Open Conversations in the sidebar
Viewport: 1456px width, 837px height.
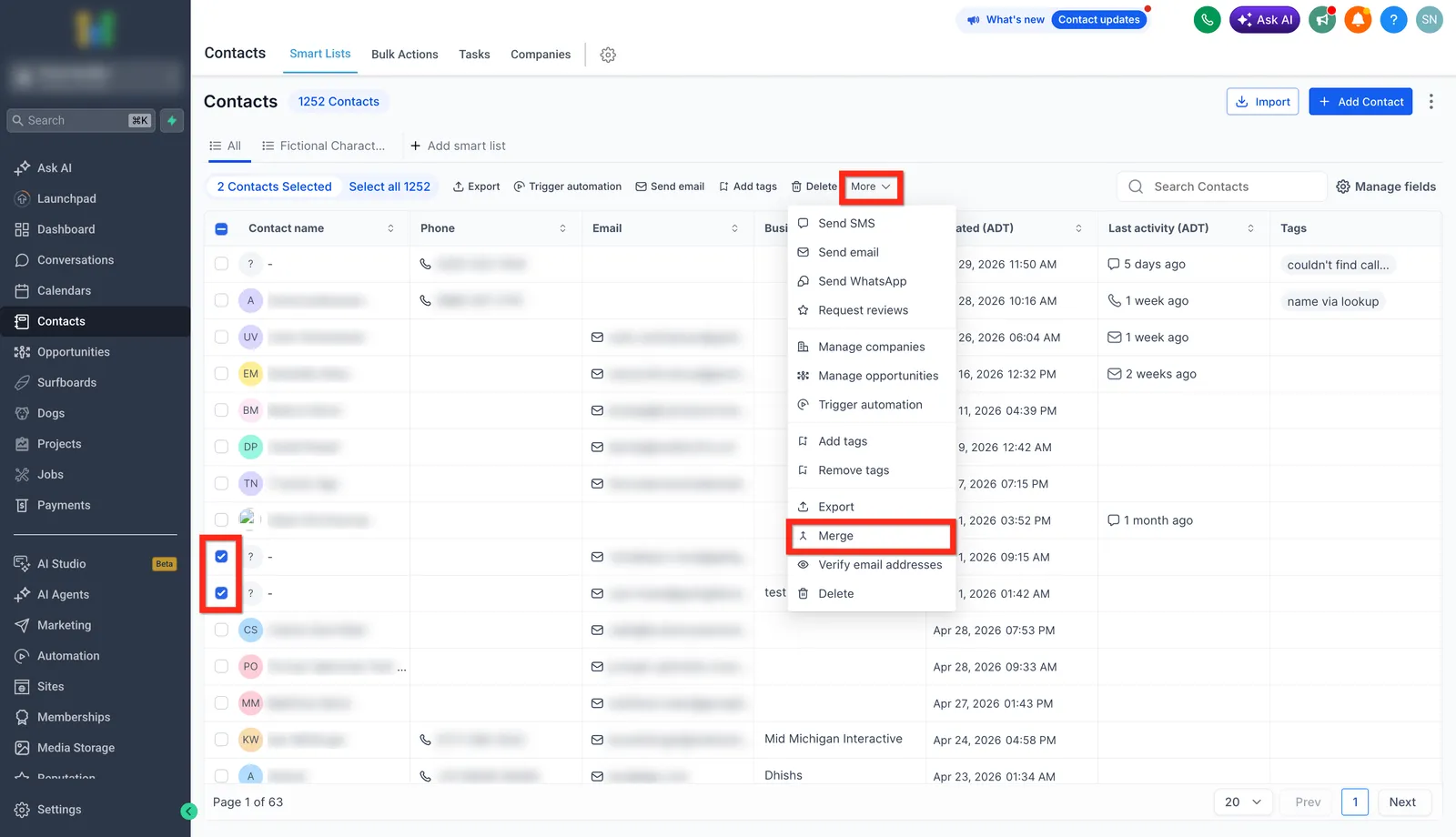pos(76,260)
